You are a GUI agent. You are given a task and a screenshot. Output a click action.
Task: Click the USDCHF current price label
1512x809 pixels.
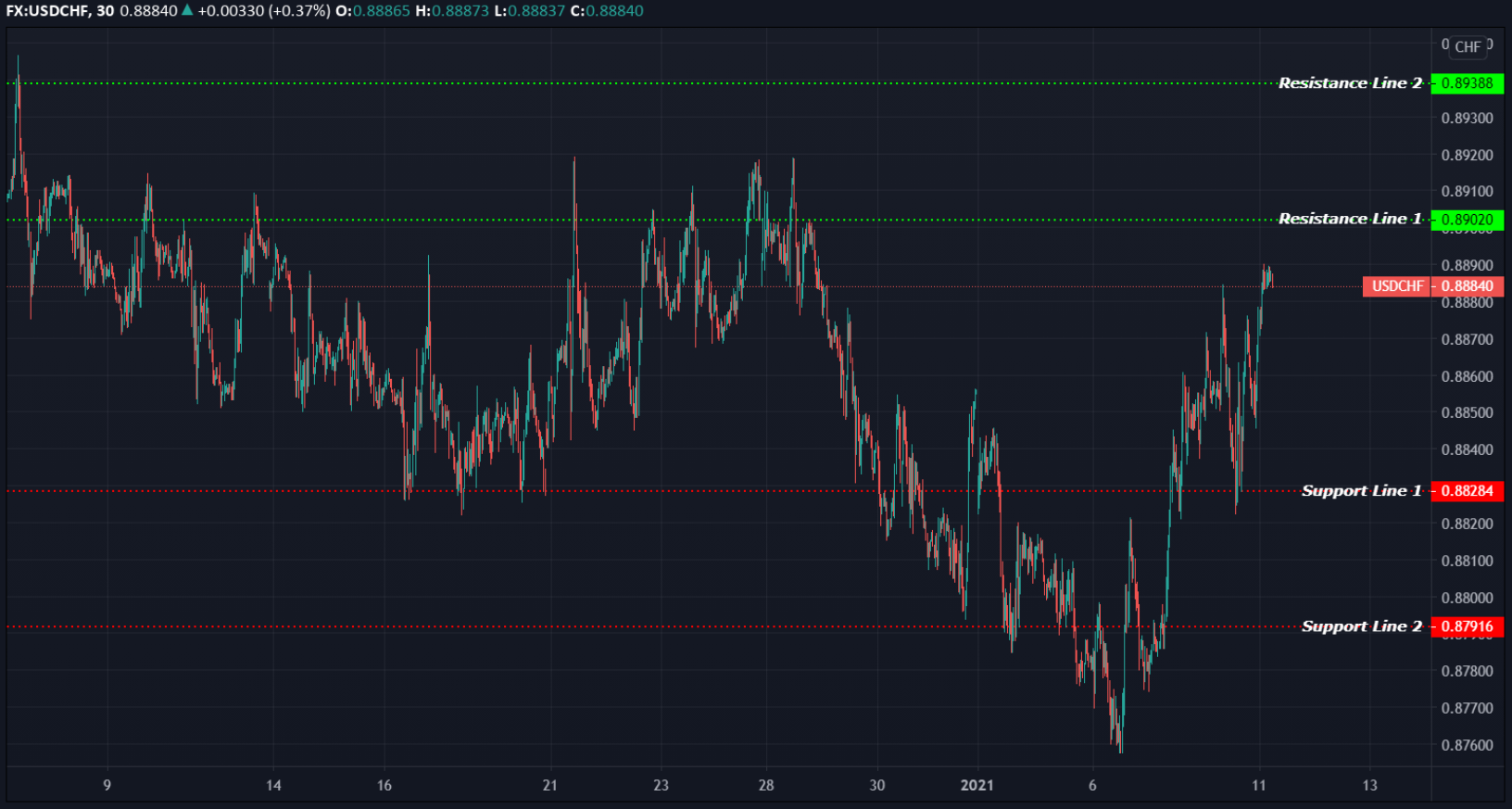point(1397,286)
